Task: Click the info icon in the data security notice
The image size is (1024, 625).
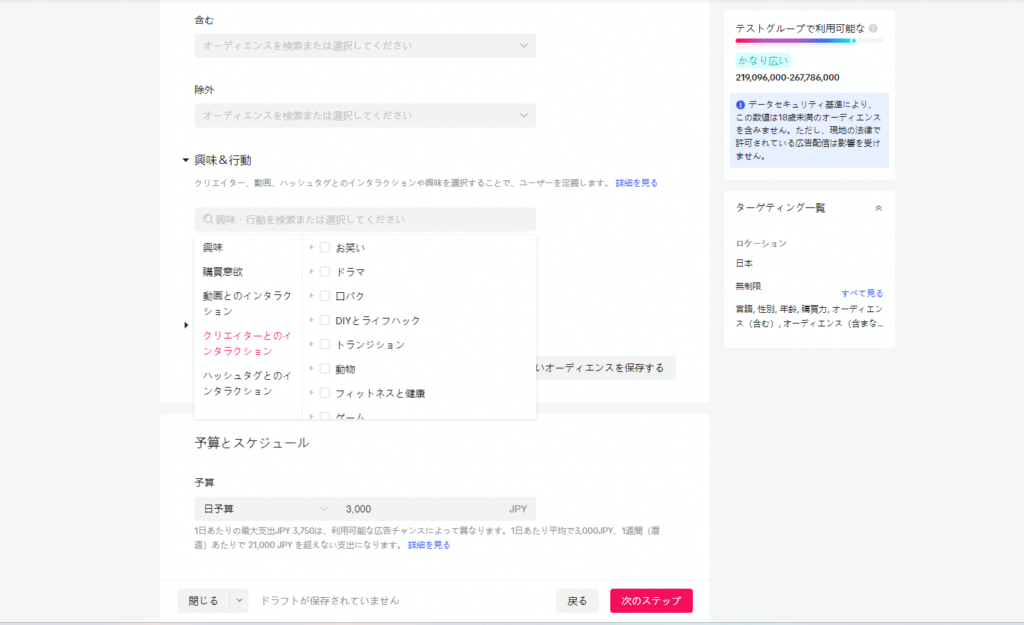Action: [x=740, y=105]
